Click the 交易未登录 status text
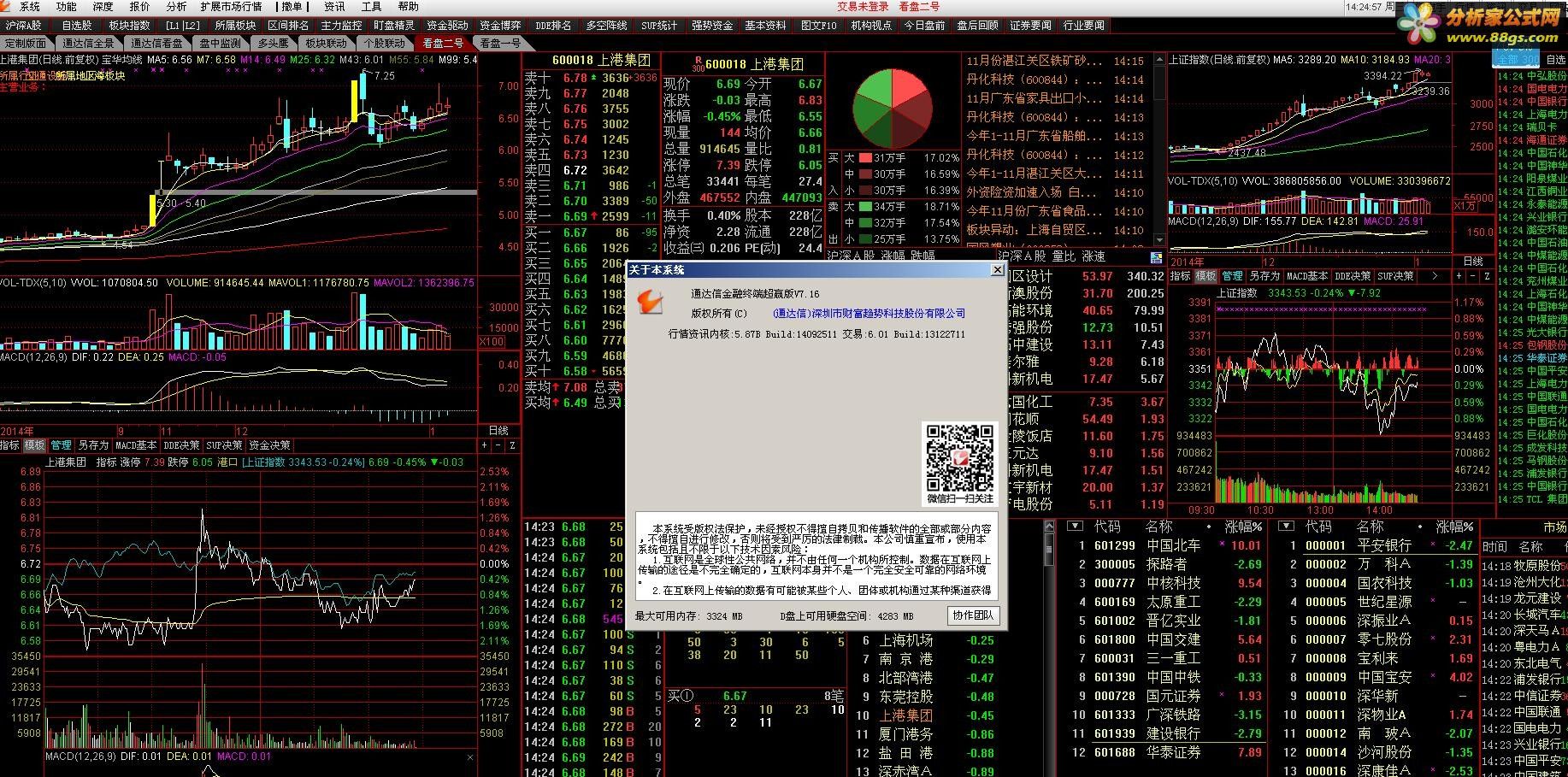Image resolution: width=1568 pixels, height=777 pixels. coord(863,7)
